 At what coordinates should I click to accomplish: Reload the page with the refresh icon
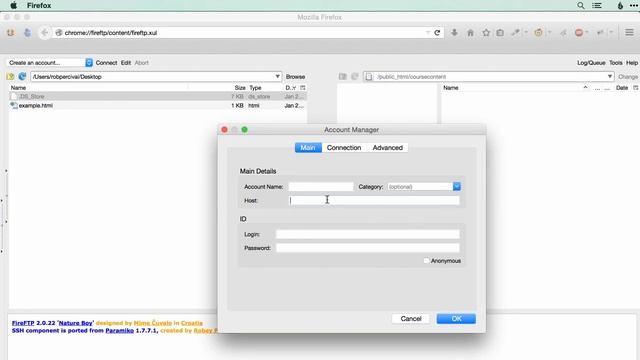pos(437,33)
